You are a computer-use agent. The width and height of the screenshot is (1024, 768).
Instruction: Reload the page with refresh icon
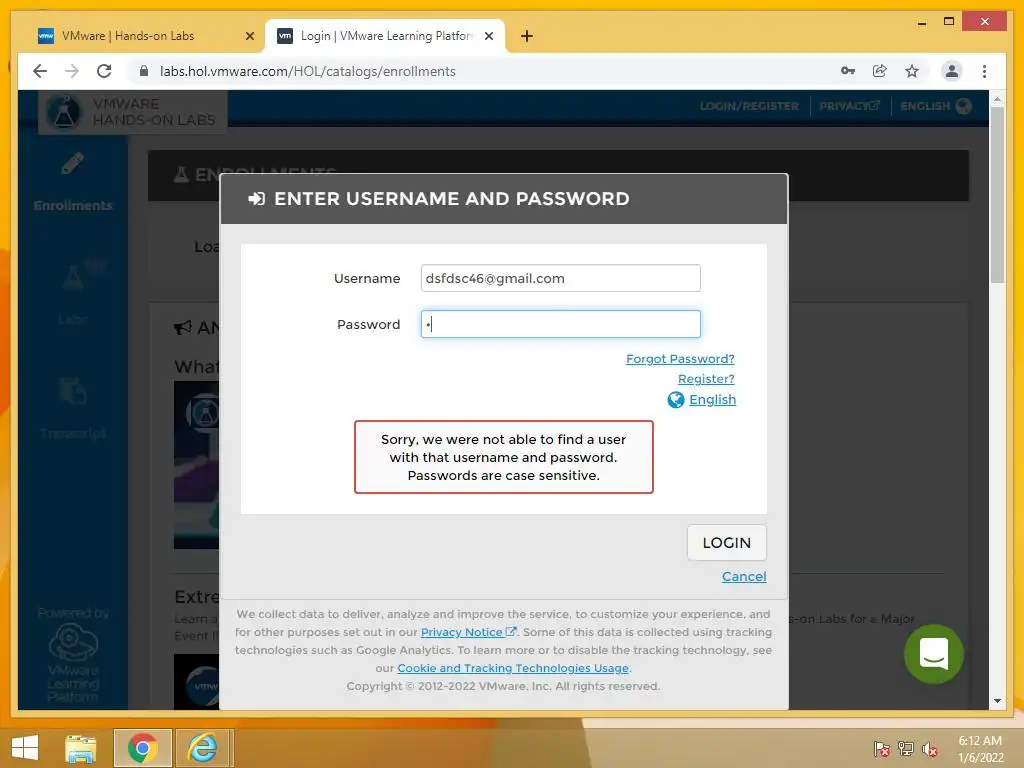coord(104,71)
